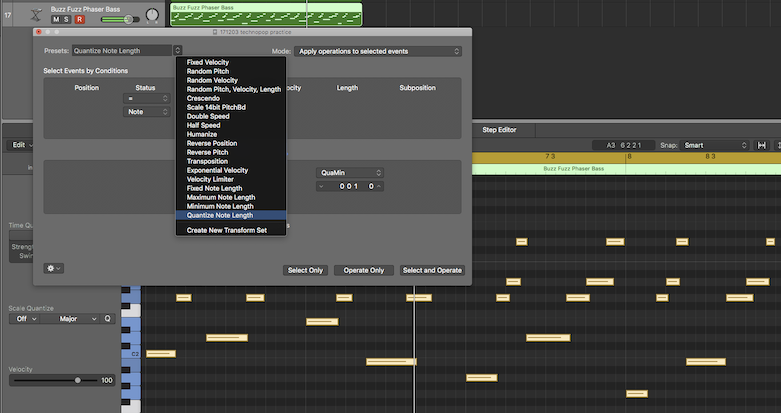Click the 7 3 marker in the Piano Roll ruler

click(x=550, y=156)
